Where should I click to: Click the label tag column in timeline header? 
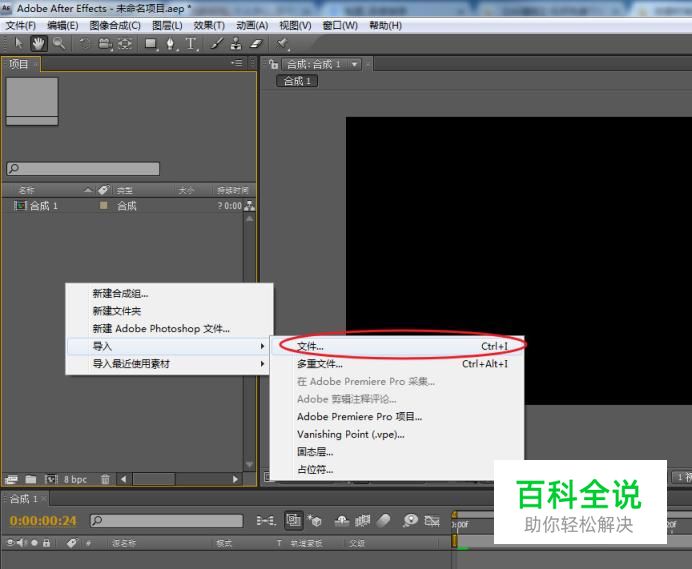pyautogui.click(x=71, y=543)
